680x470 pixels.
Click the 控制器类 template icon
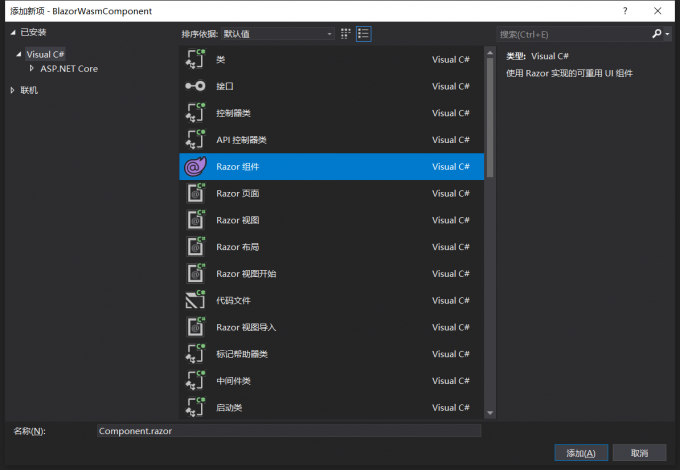pyautogui.click(x=195, y=113)
